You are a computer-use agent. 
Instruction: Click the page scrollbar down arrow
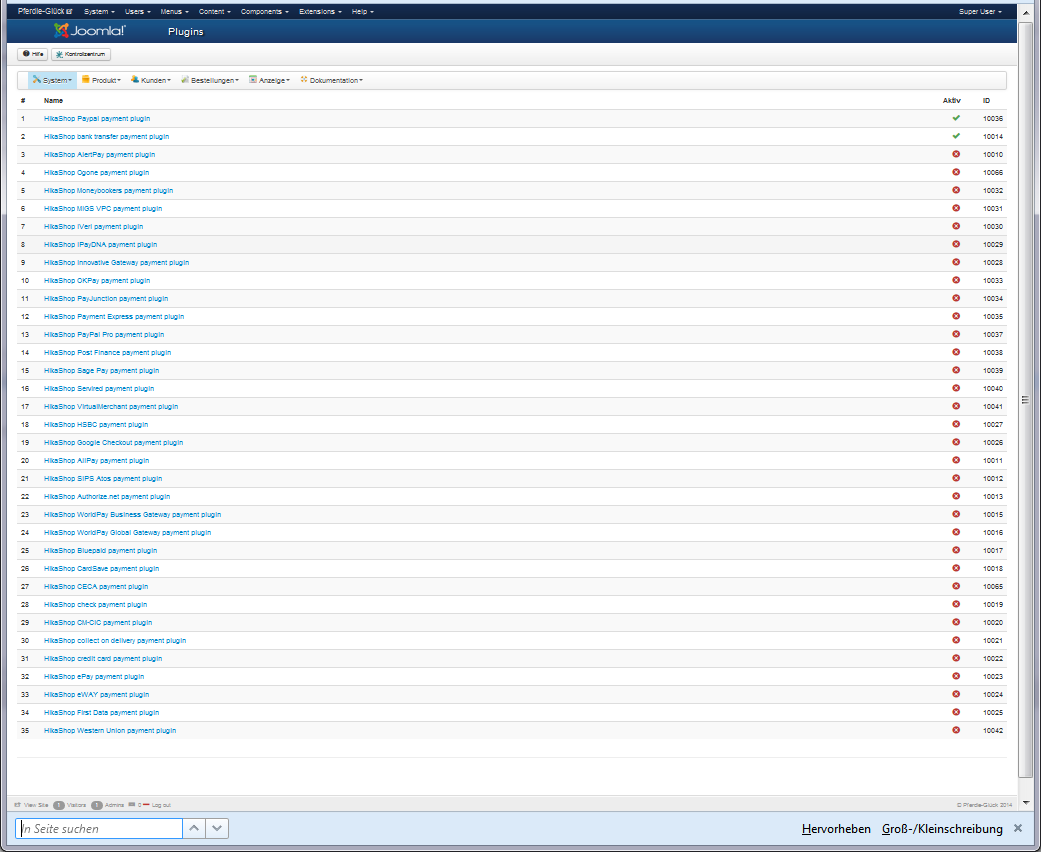1026,802
